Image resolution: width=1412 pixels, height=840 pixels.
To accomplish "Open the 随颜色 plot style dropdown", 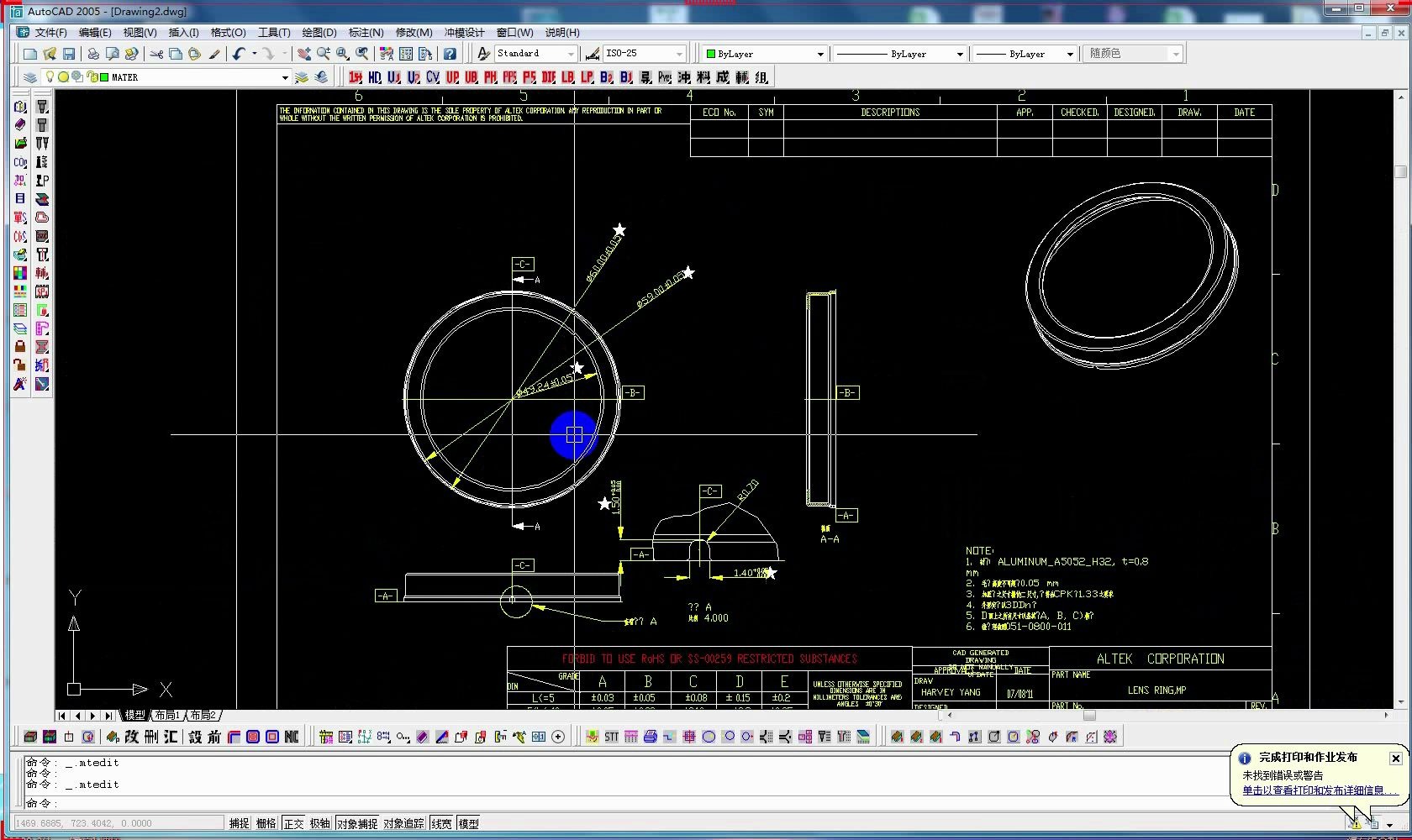I will [1176, 54].
